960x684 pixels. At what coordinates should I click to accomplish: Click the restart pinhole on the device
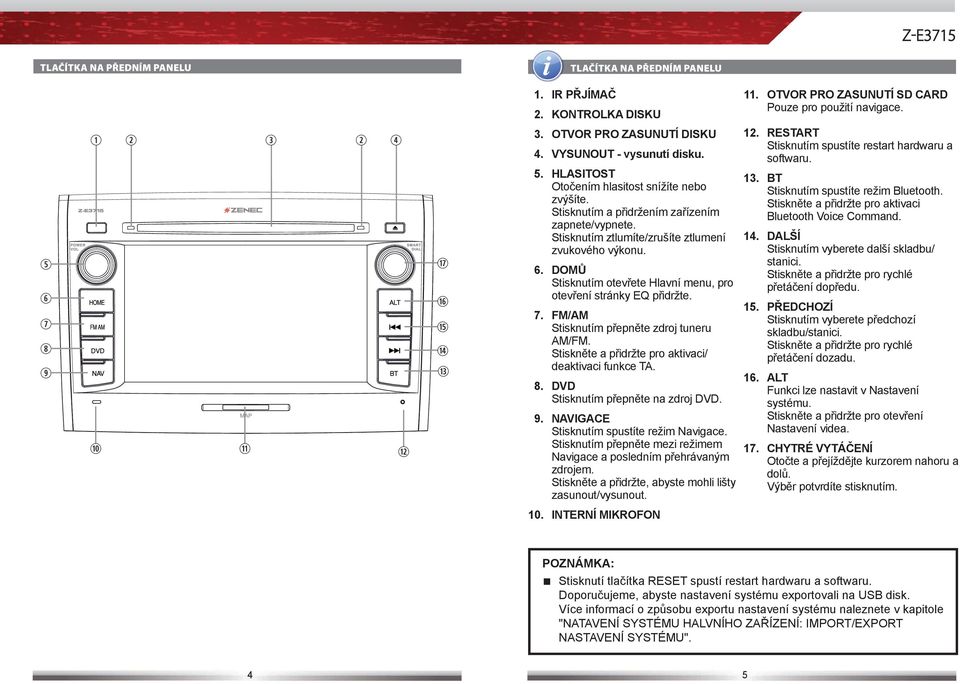click(x=402, y=402)
